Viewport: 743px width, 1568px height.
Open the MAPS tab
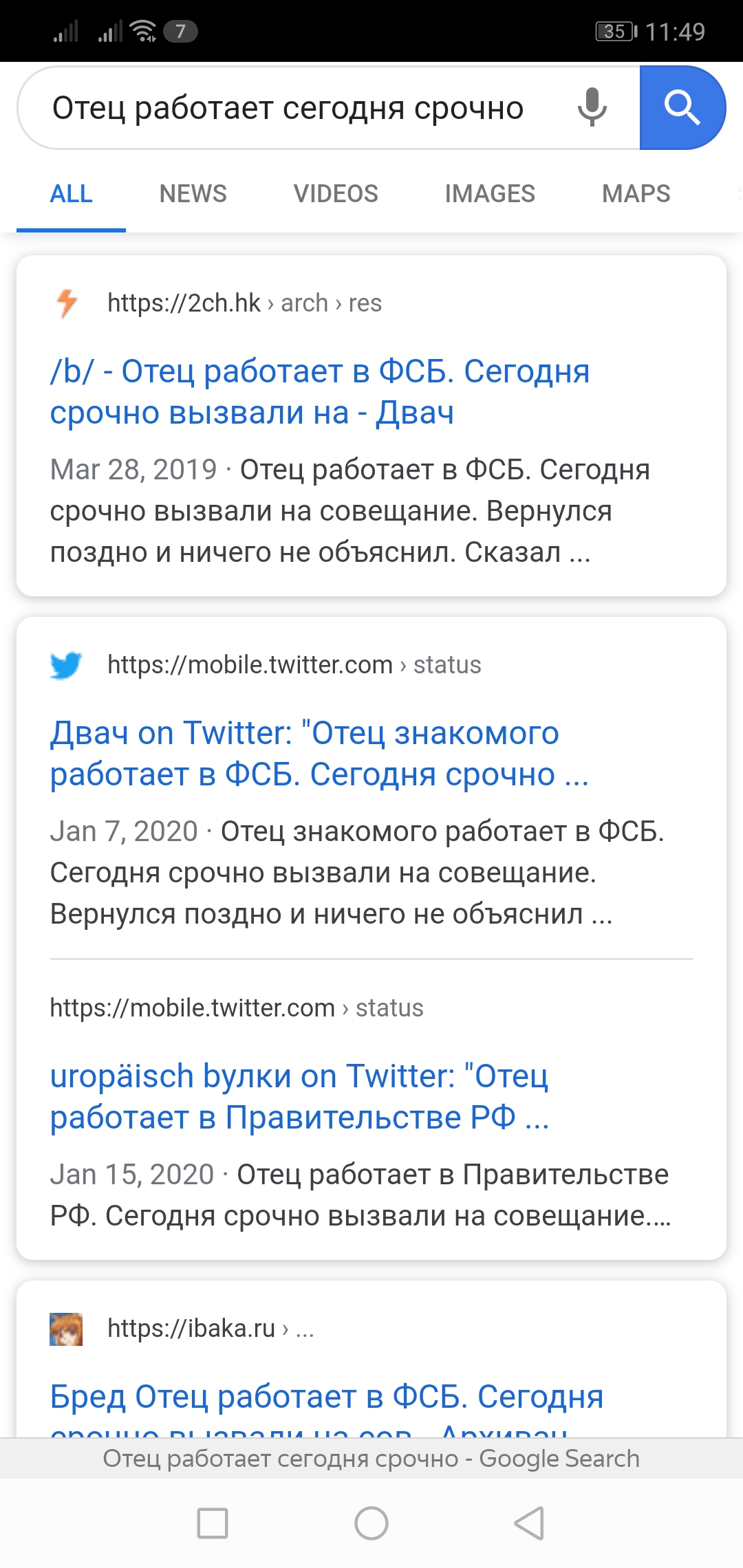point(636,194)
